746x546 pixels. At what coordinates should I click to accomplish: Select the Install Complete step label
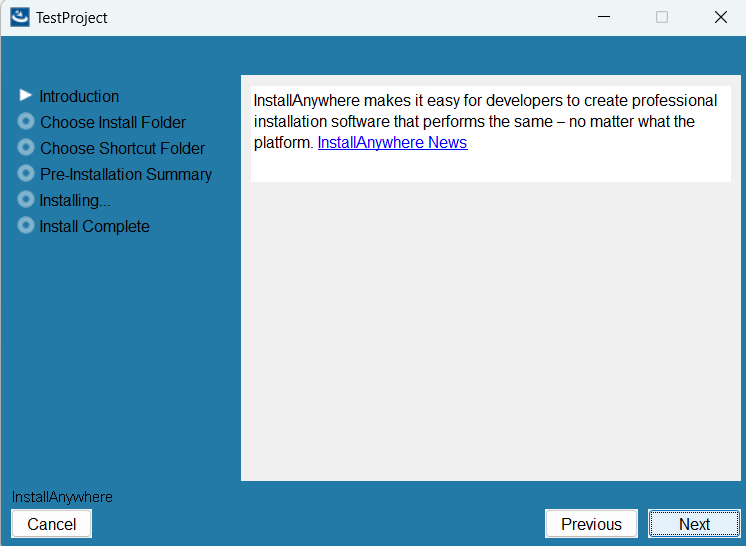tap(94, 227)
